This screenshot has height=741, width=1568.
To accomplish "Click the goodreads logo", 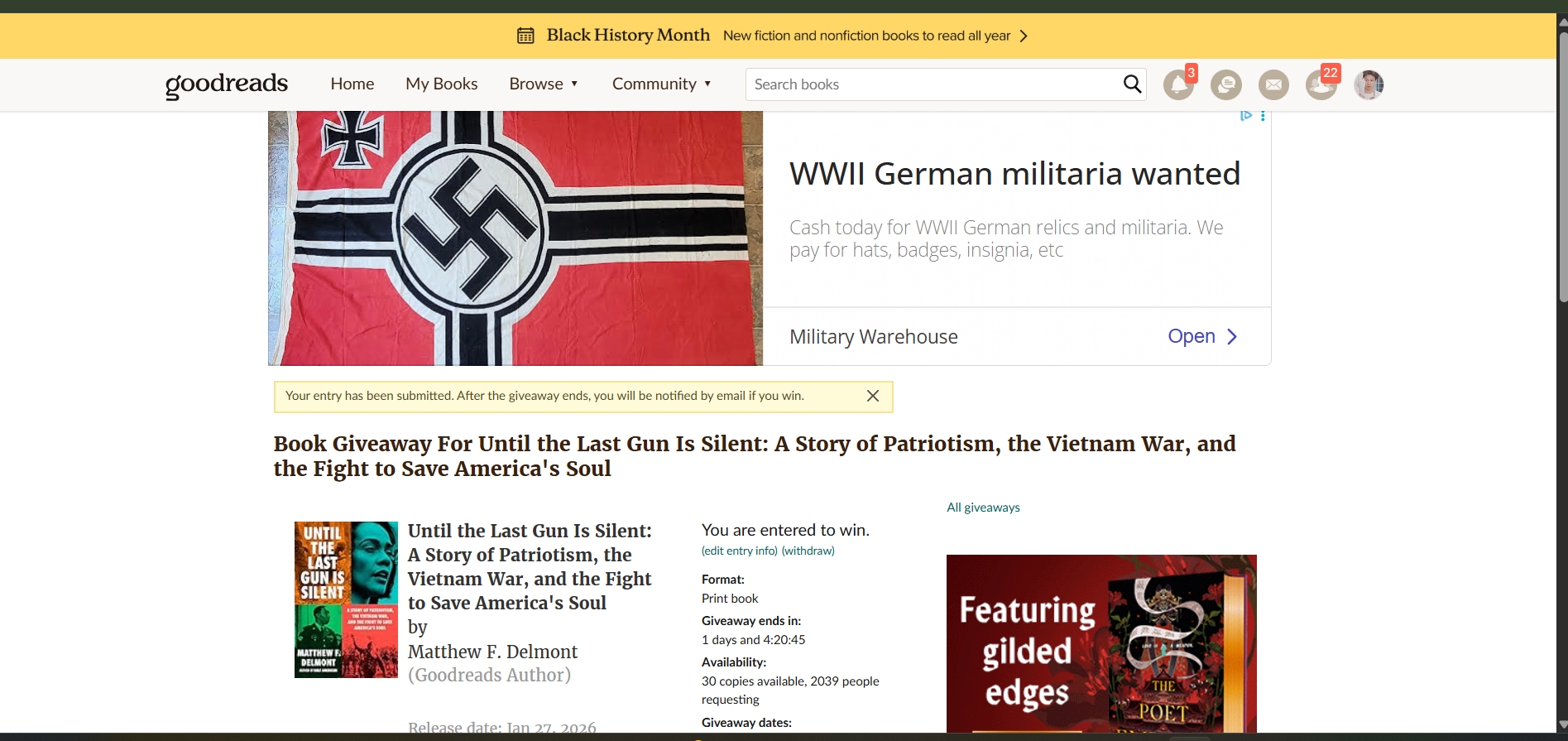I will (227, 84).
